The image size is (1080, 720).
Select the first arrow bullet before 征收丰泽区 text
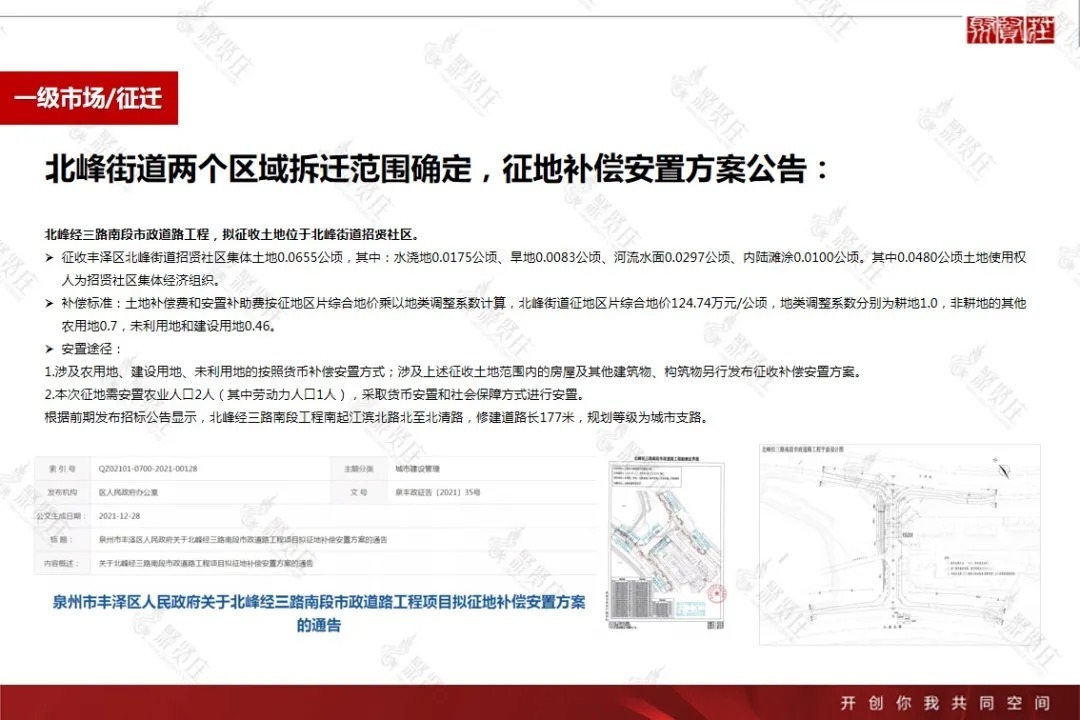tap(48, 257)
